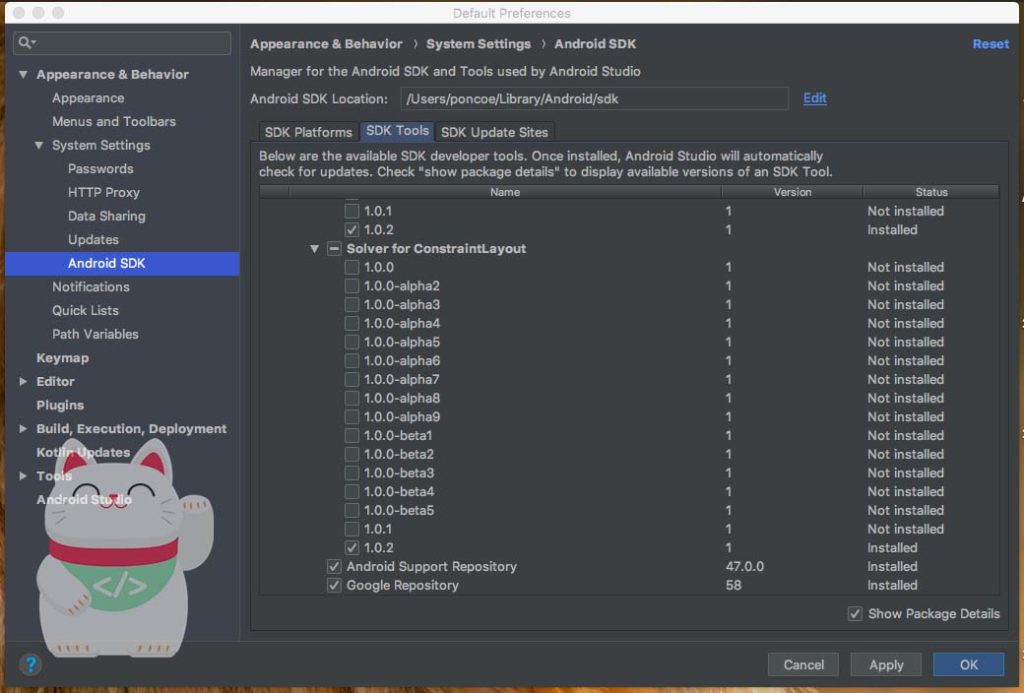1024x693 pixels.
Task: Open Quick Lists settings
Action: (x=86, y=310)
